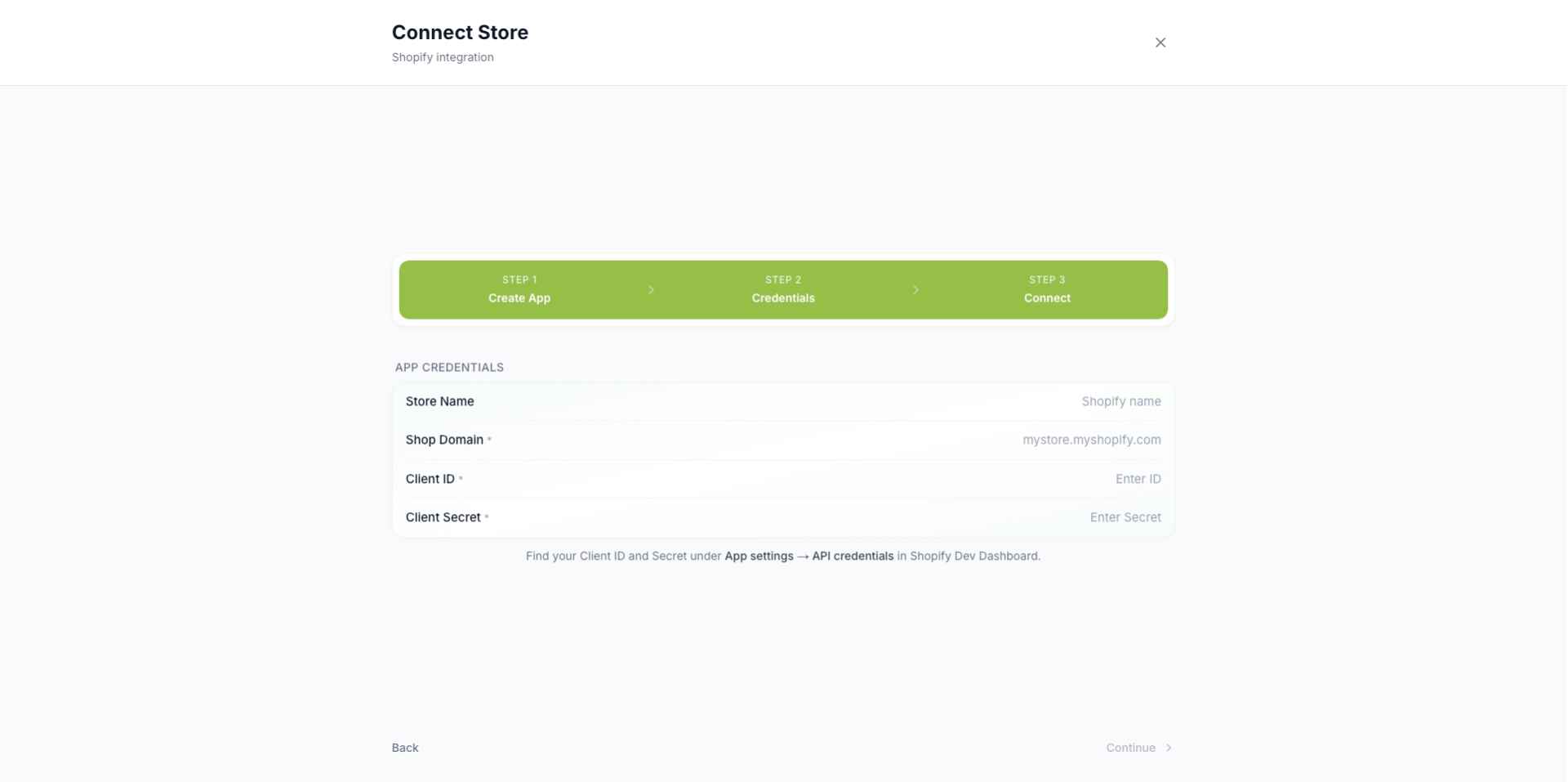Select the Step 1 Create App stage

[x=519, y=289]
